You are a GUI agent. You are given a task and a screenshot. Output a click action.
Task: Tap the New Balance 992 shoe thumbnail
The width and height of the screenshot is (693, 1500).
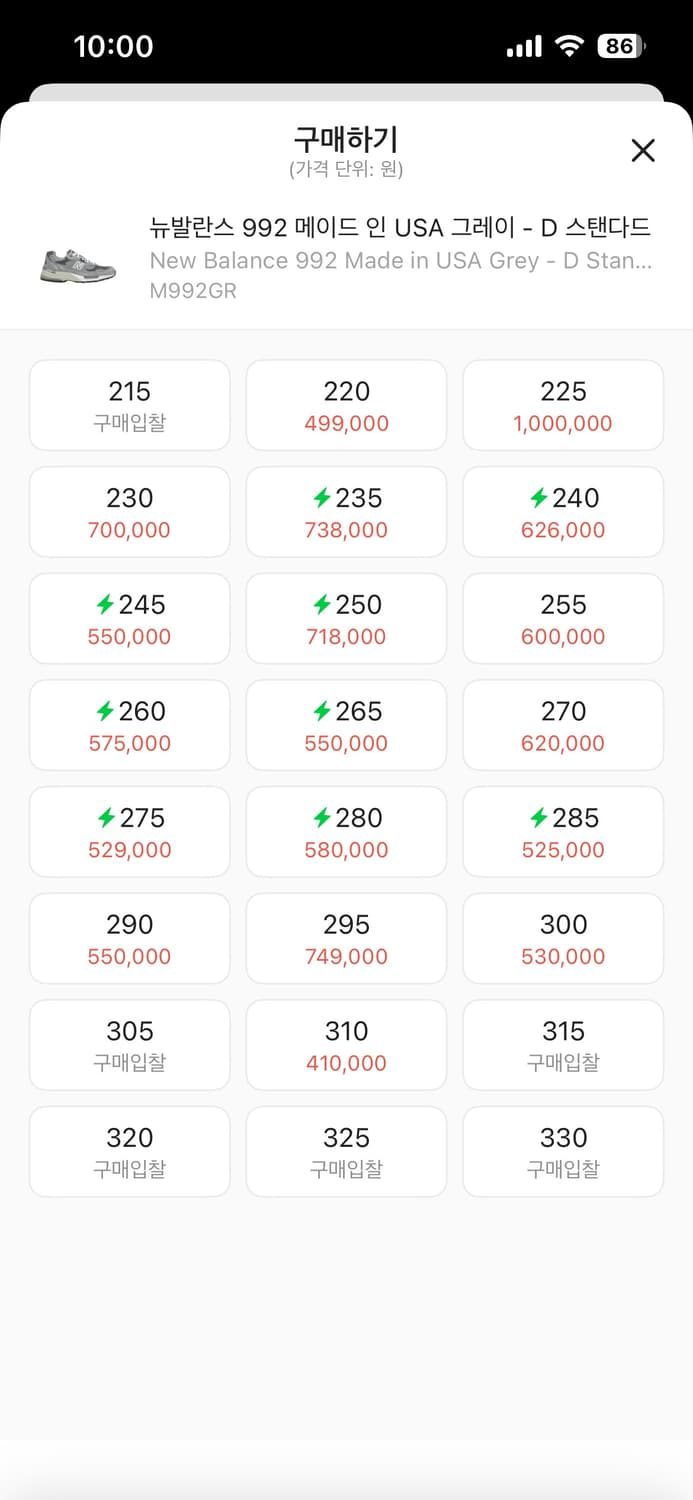(78, 265)
